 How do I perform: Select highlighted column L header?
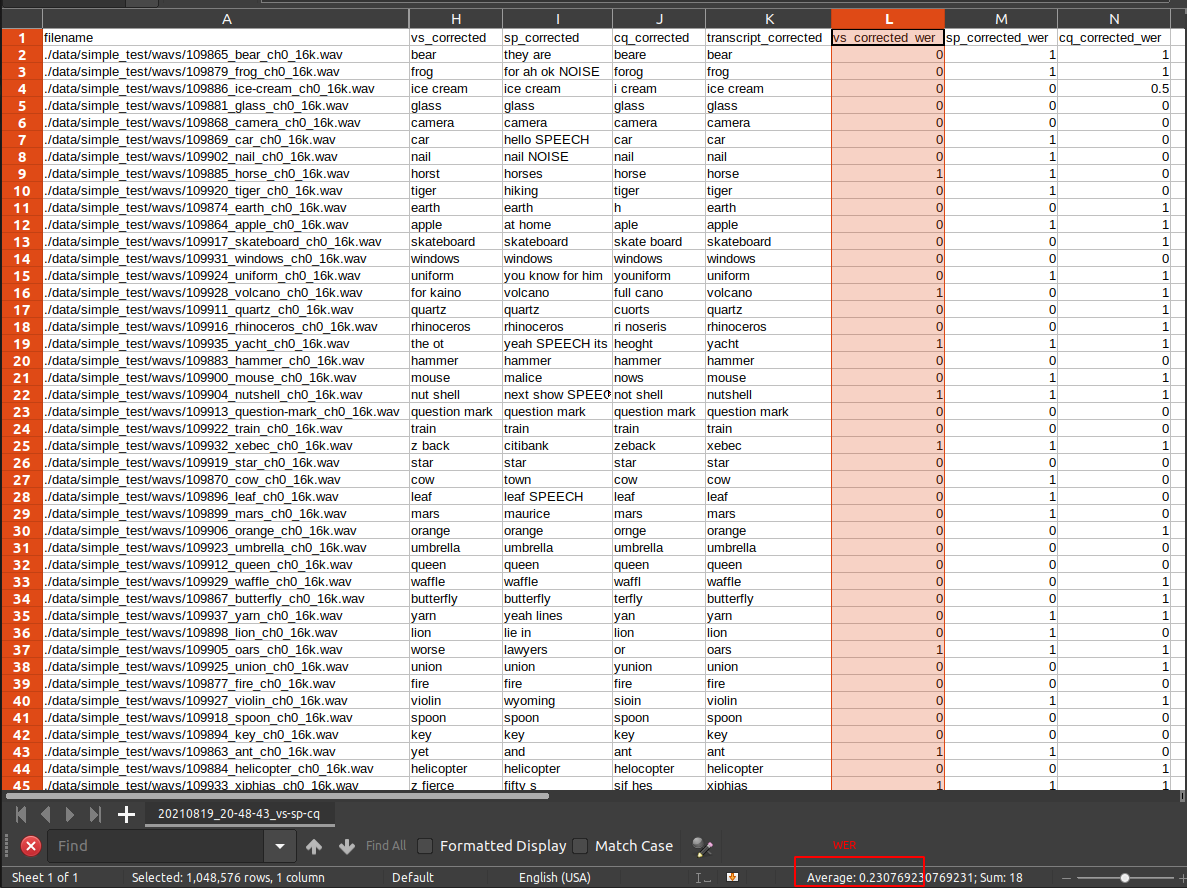pos(888,19)
